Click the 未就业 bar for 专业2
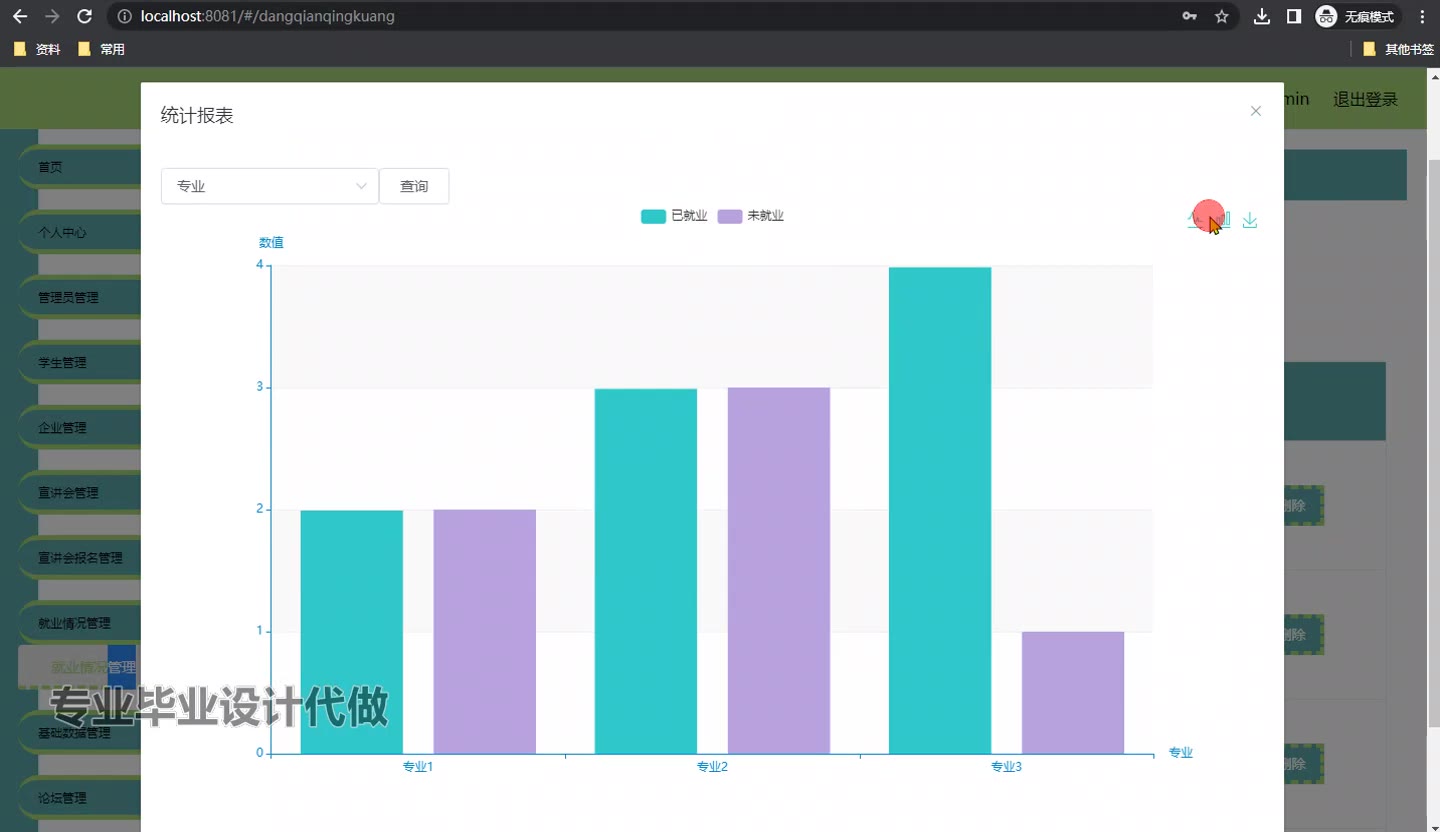Image resolution: width=1440 pixels, height=832 pixels. point(779,571)
